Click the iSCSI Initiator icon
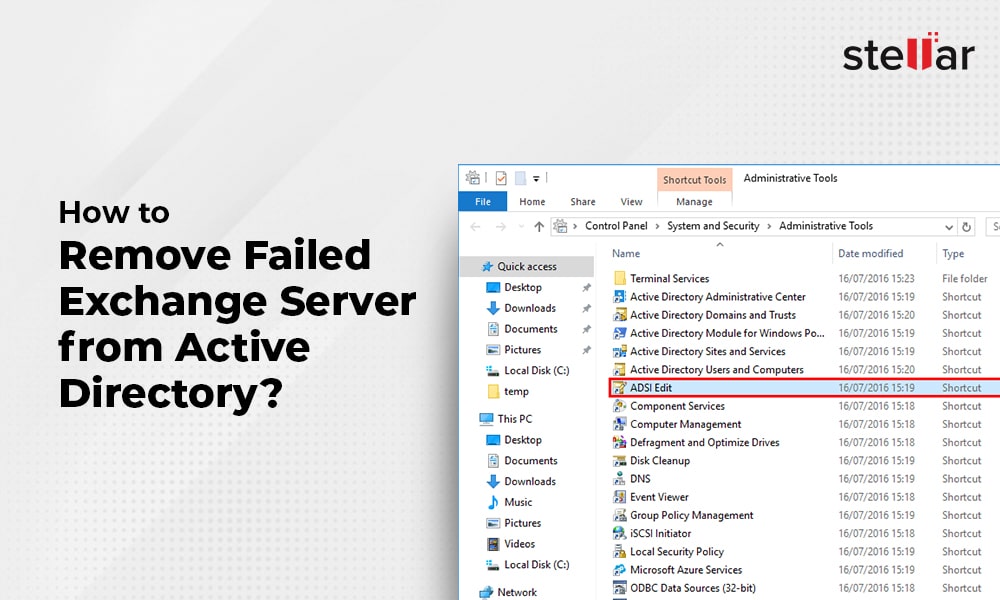 tap(619, 533)
